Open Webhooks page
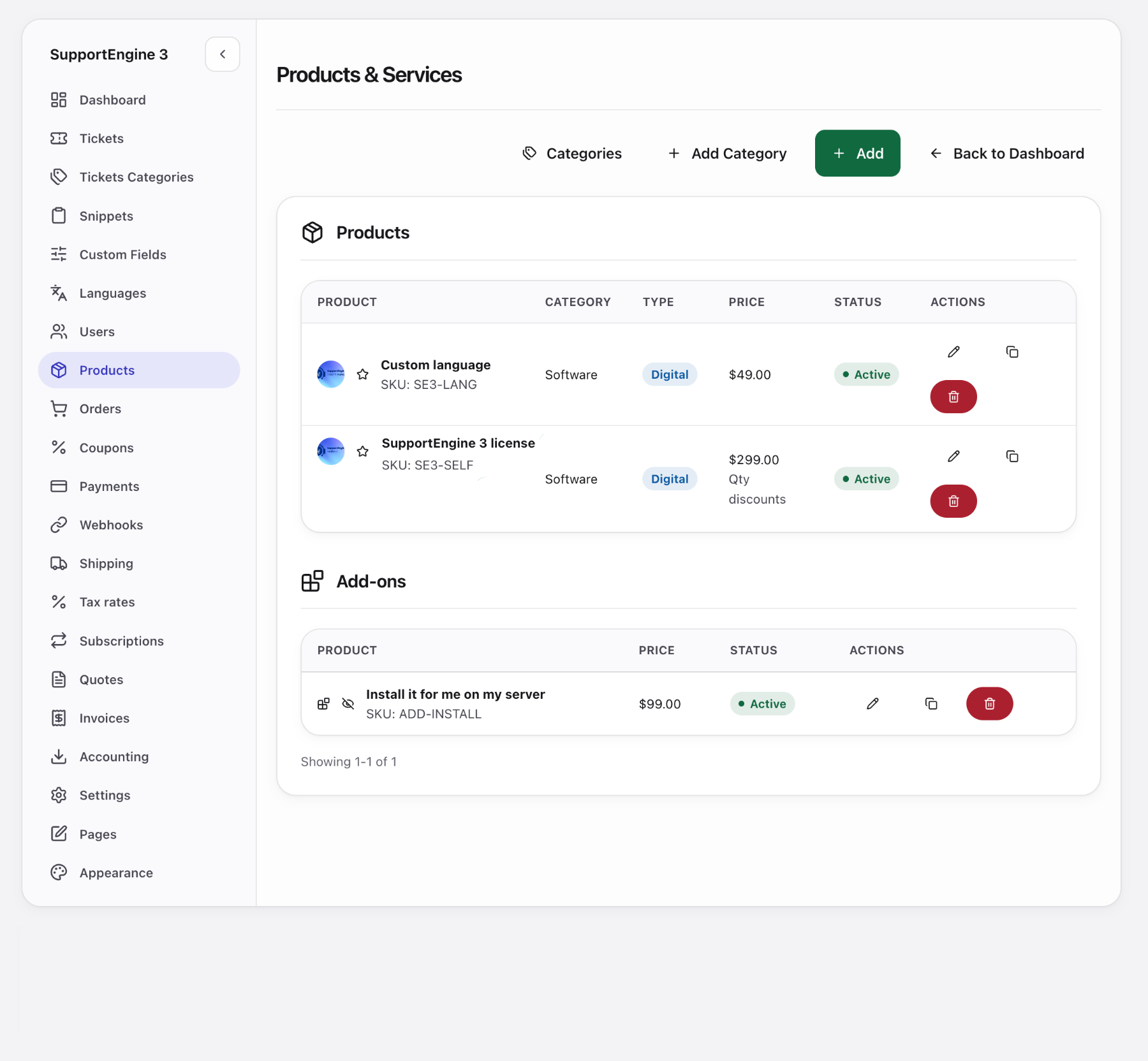 click(x=139, y=525)
